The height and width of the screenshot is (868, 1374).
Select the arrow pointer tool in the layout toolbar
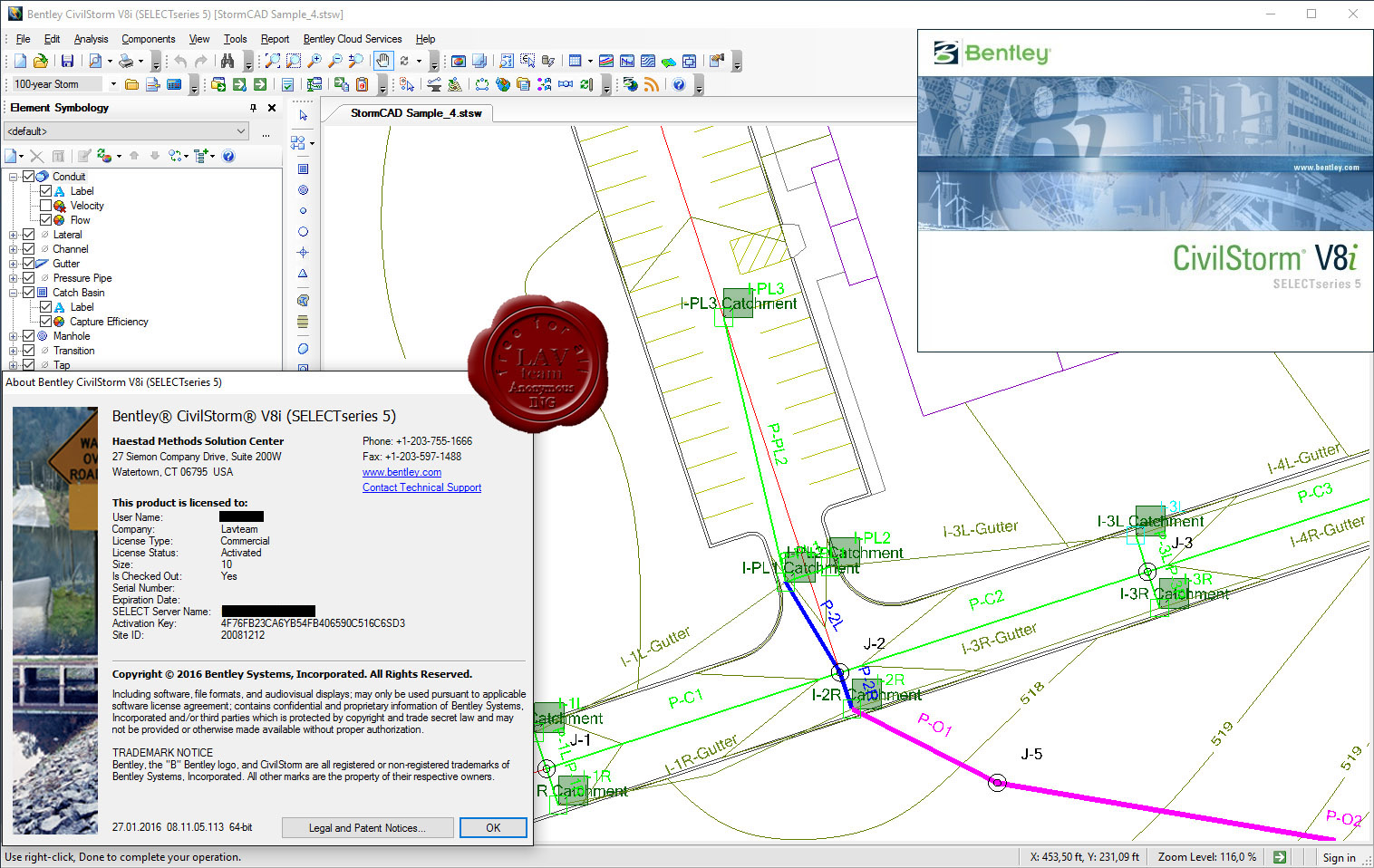click(303, 116)
